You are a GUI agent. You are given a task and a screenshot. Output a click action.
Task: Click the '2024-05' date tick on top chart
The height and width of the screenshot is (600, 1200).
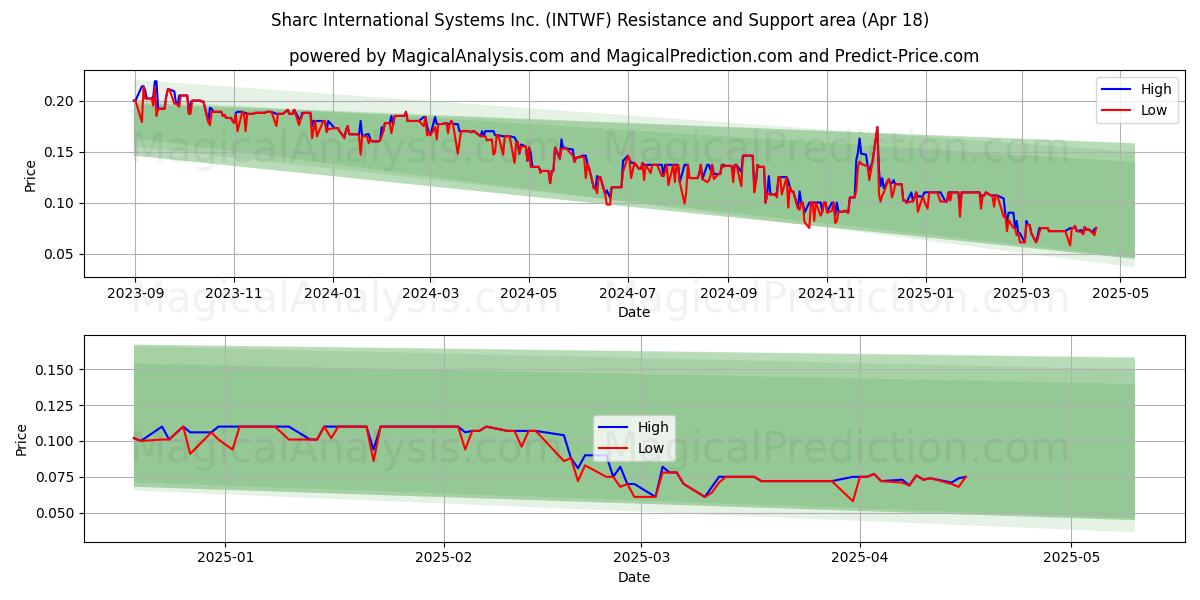[528, 294]
